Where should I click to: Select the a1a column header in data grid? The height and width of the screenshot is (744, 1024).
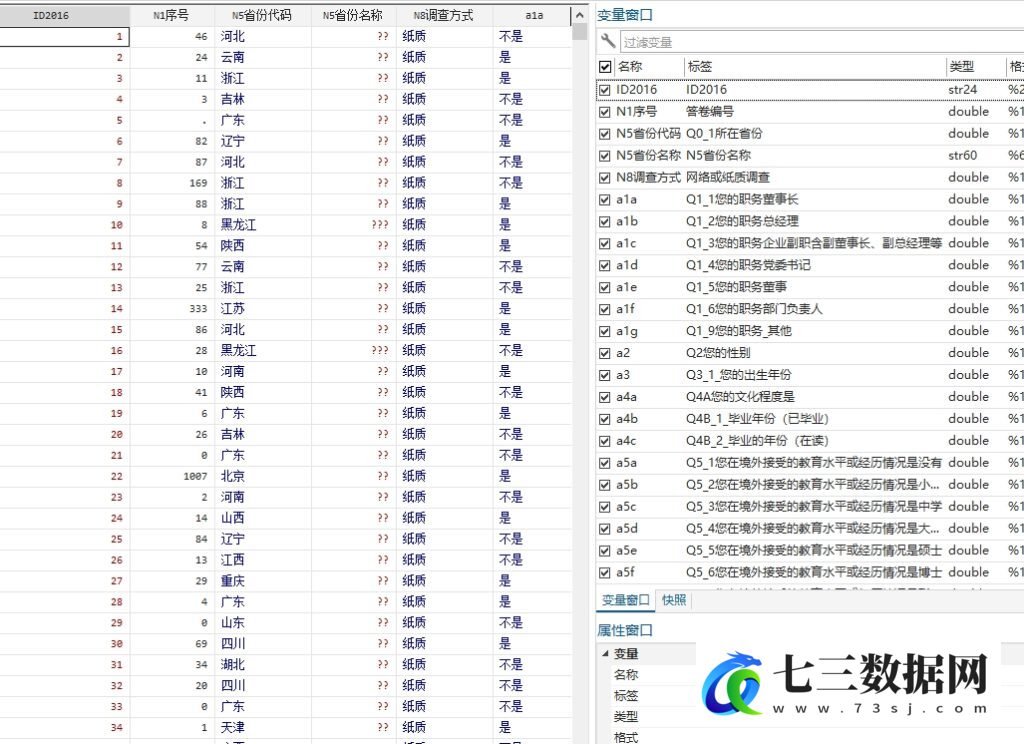(x=532, y=15)
